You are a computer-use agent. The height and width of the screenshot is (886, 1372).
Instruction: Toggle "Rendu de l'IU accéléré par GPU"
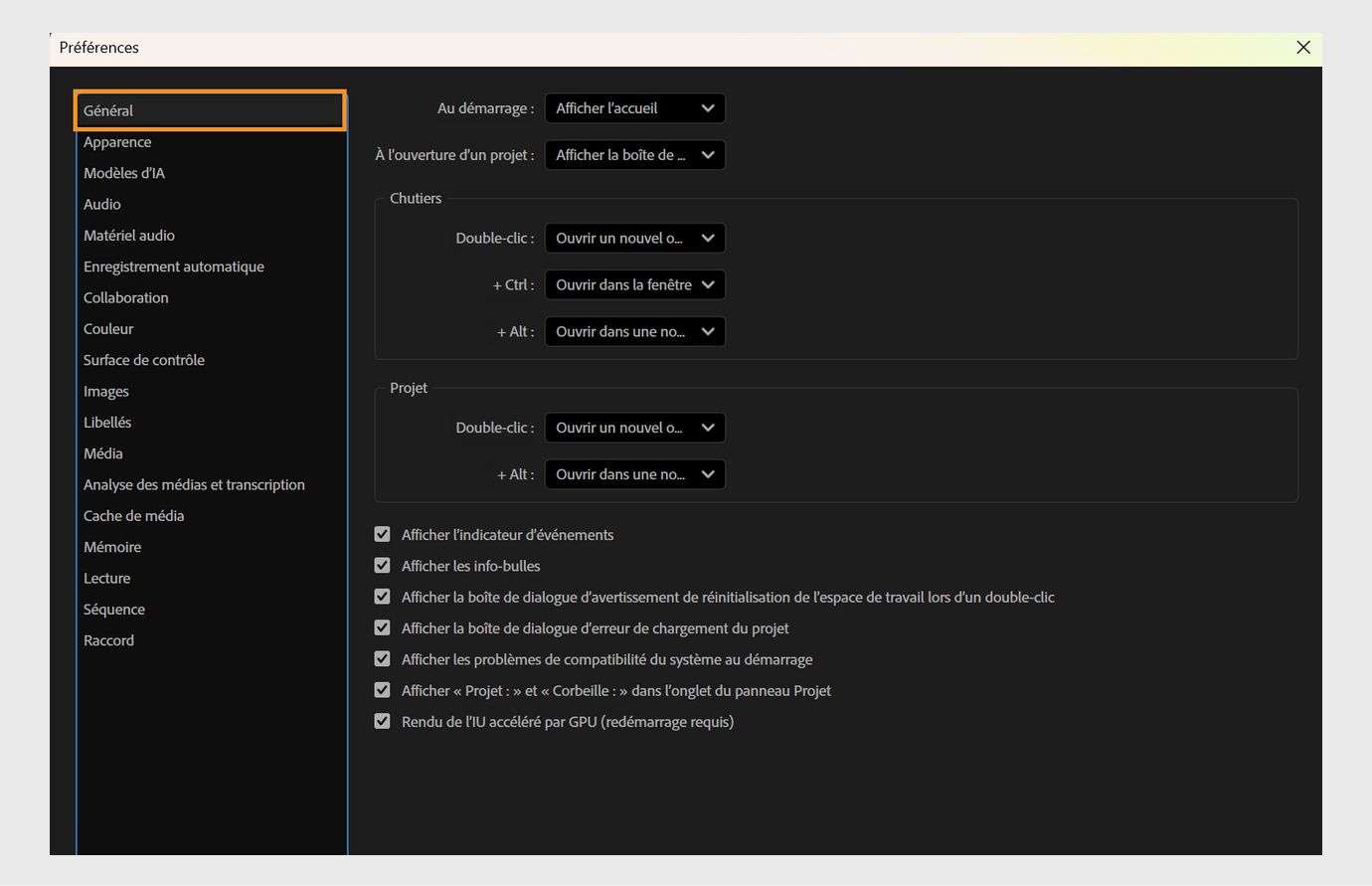[383, 721]
